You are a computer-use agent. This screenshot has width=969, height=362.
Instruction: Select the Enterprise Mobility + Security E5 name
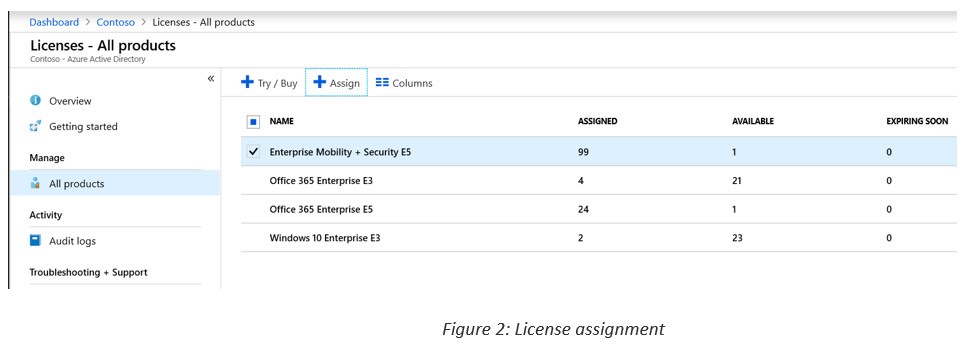coord(340,152)
